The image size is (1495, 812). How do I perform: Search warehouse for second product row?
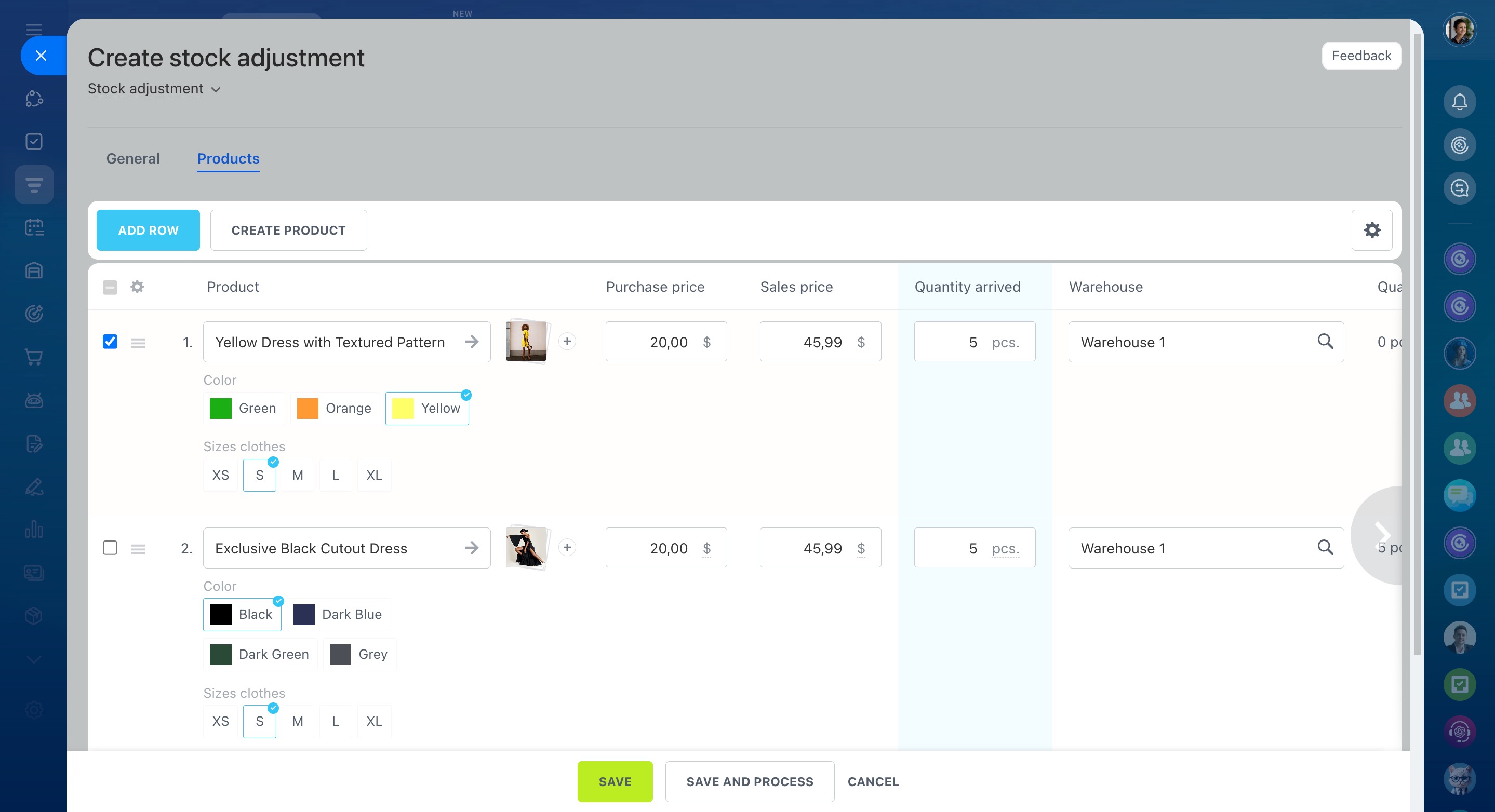click(x=1325, y=547)
